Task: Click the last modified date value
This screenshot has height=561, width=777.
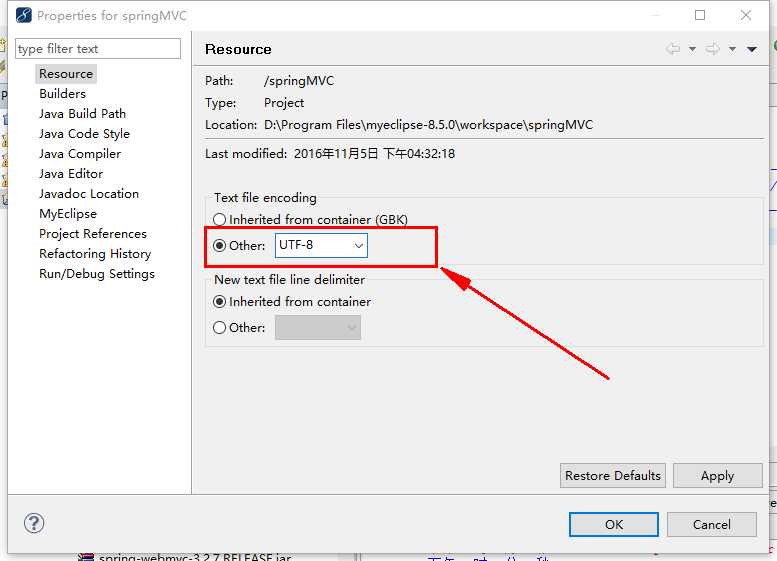Action: tap(374, 154)
